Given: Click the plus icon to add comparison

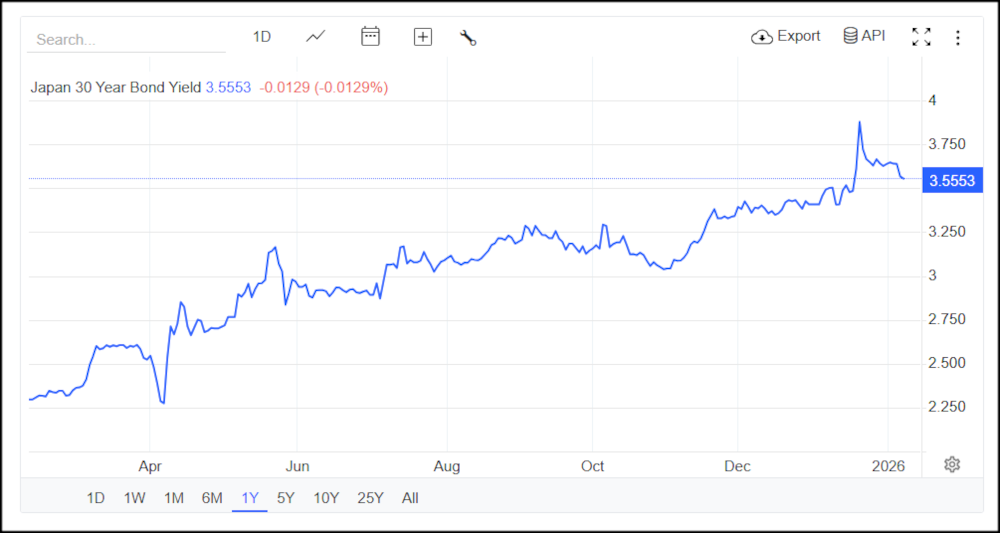Looking at the screenshot, I should pos(423,37).
